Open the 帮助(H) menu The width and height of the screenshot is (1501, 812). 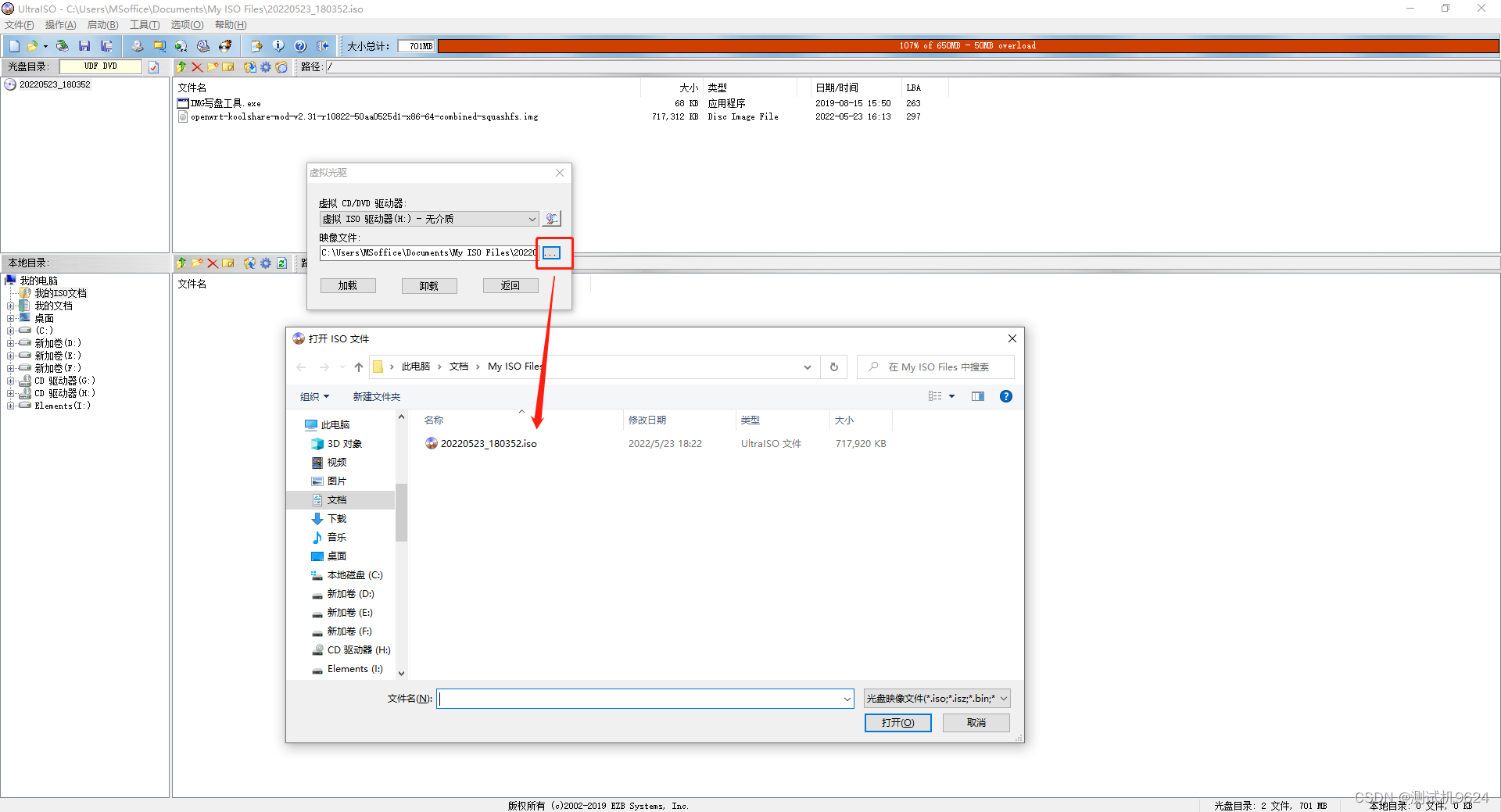[x=231, y=25]
